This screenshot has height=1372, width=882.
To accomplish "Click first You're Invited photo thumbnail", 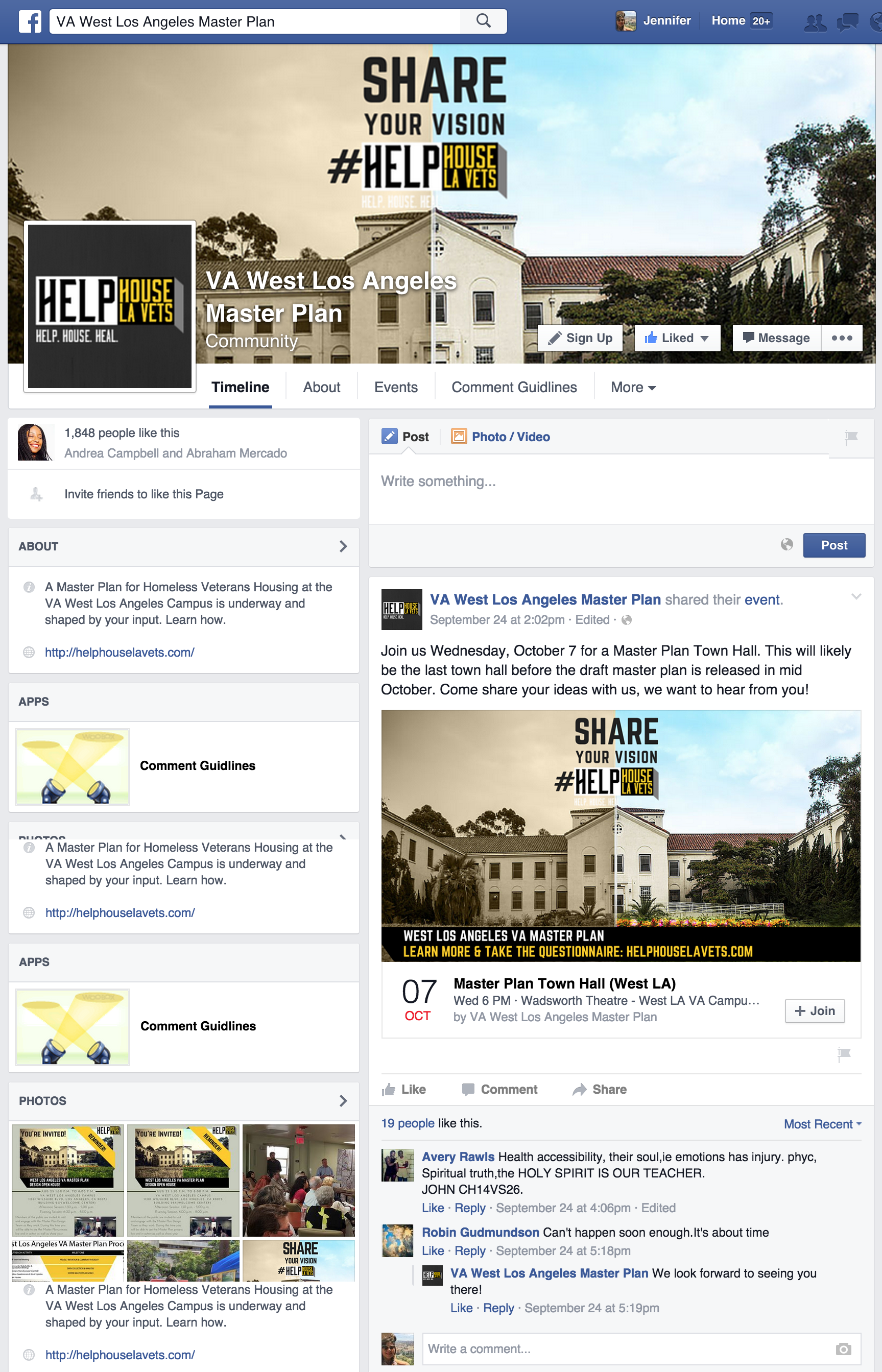I will click(67, 1180).
